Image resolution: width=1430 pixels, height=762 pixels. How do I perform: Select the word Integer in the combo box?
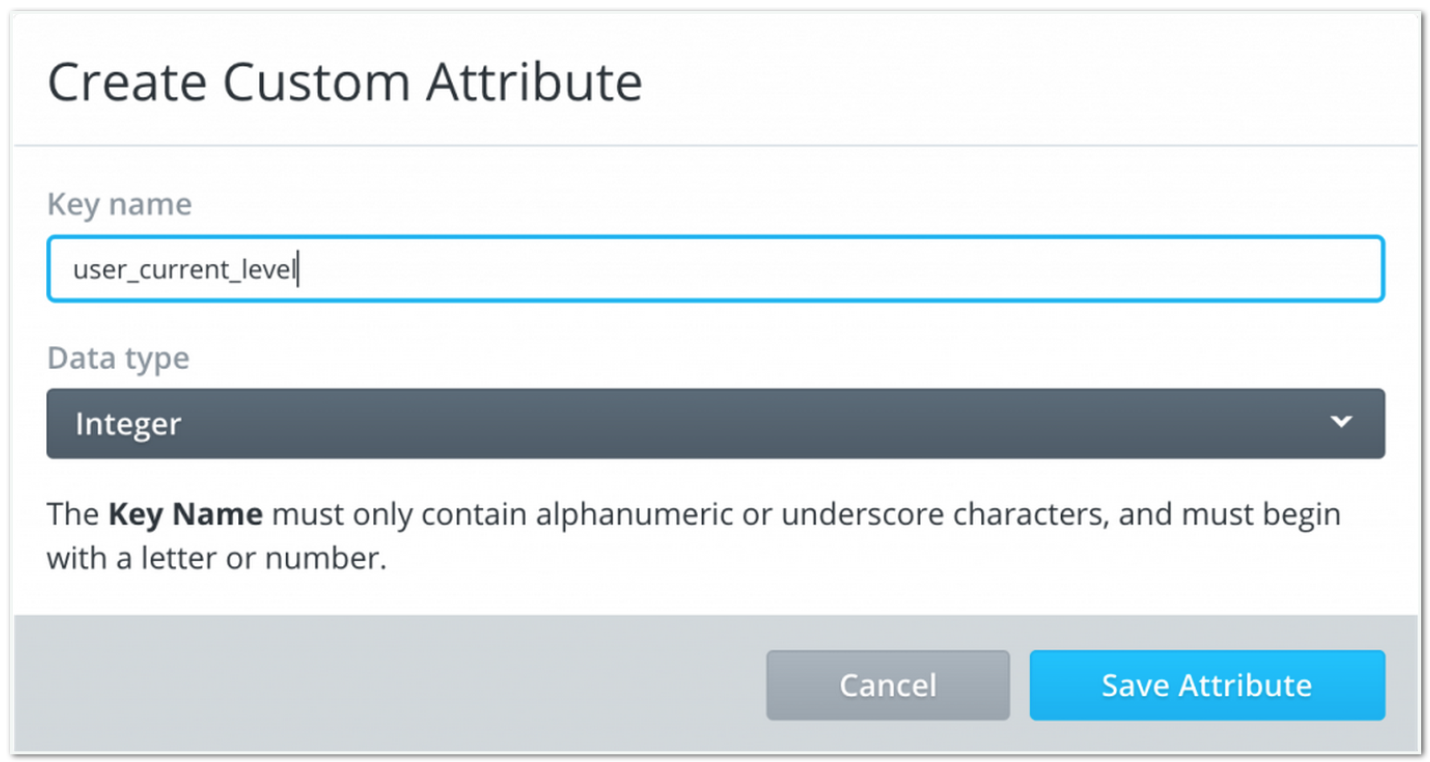click(x=128, y=424)
